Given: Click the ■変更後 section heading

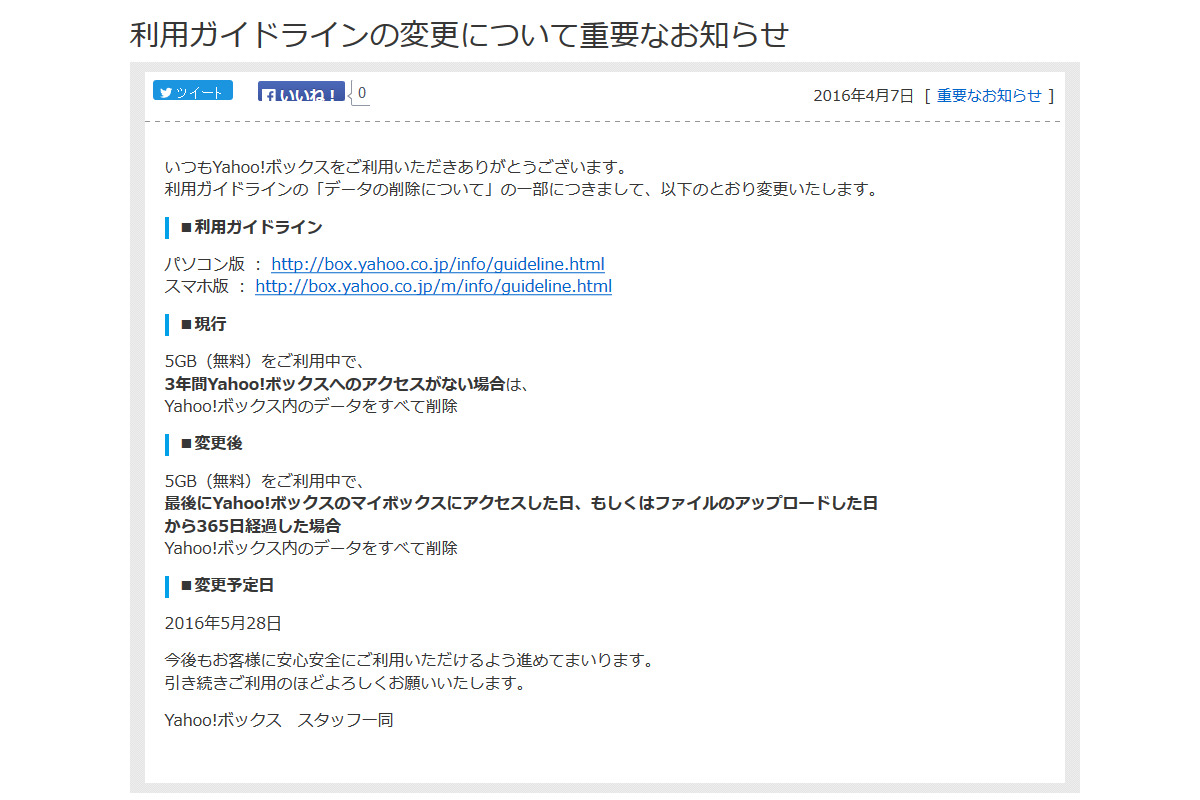Looking at the screenshot, I should 211,443.
